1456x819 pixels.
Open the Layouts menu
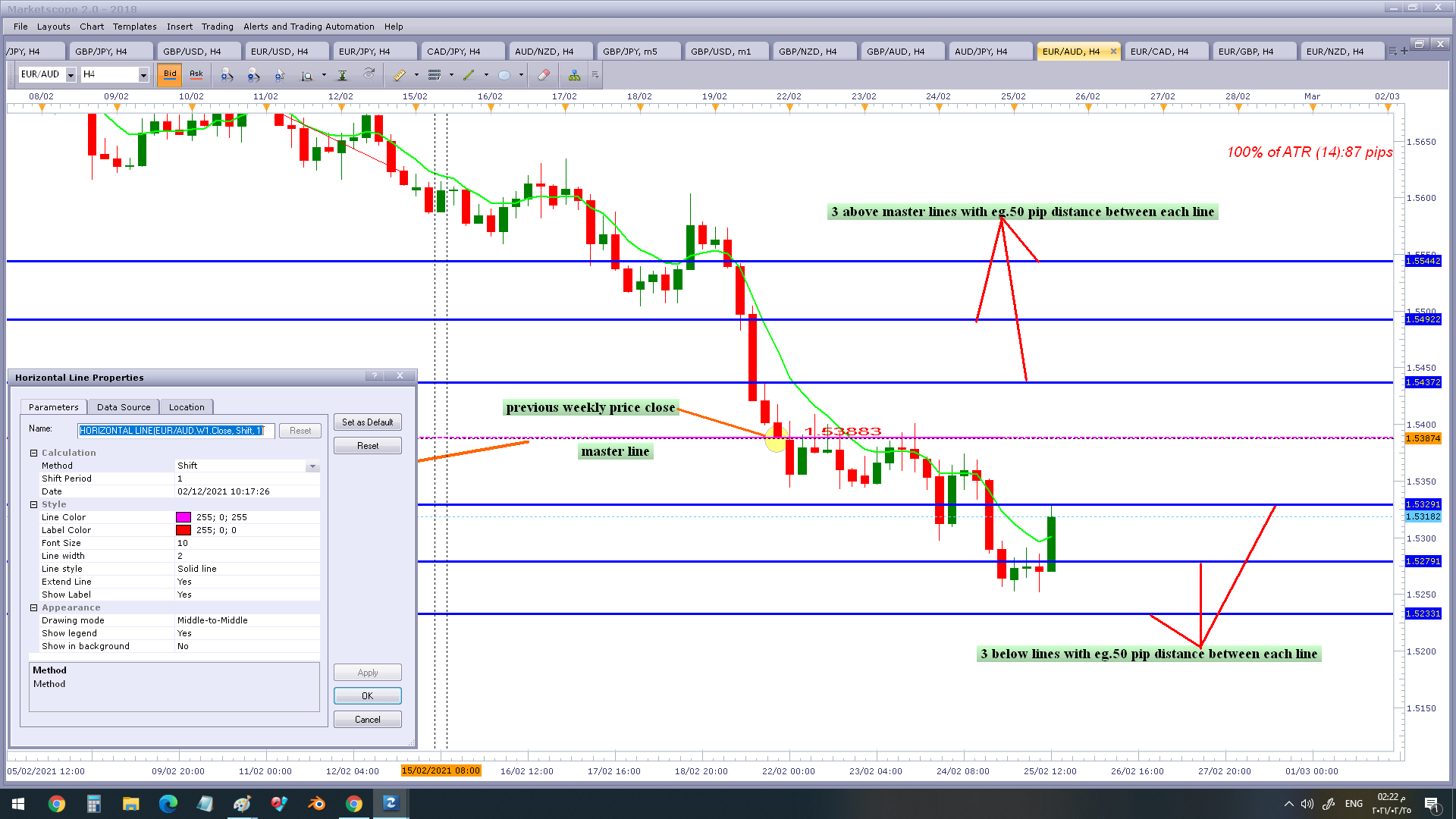tap(53, 27)
